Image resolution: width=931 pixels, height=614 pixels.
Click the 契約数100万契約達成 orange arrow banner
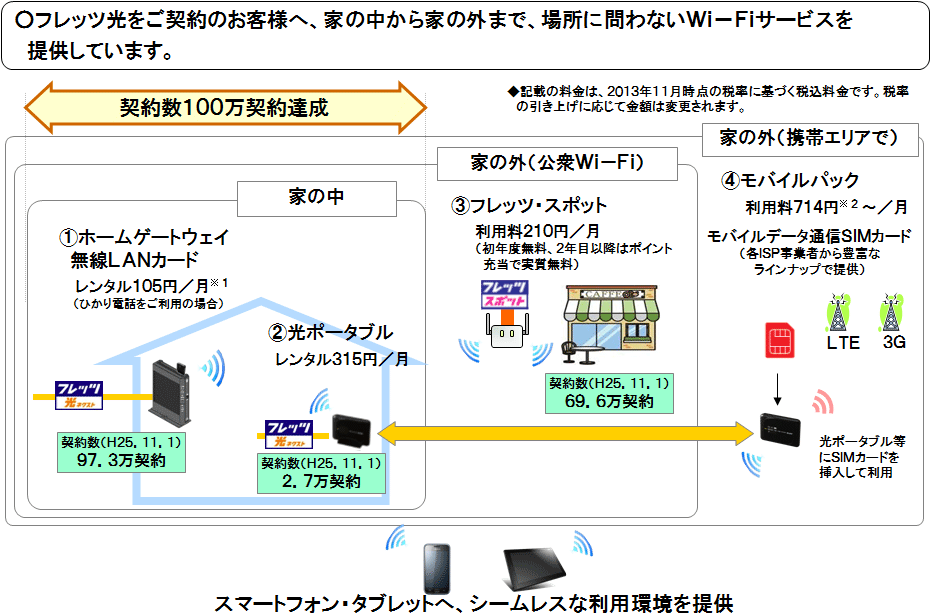pos(225,107)
